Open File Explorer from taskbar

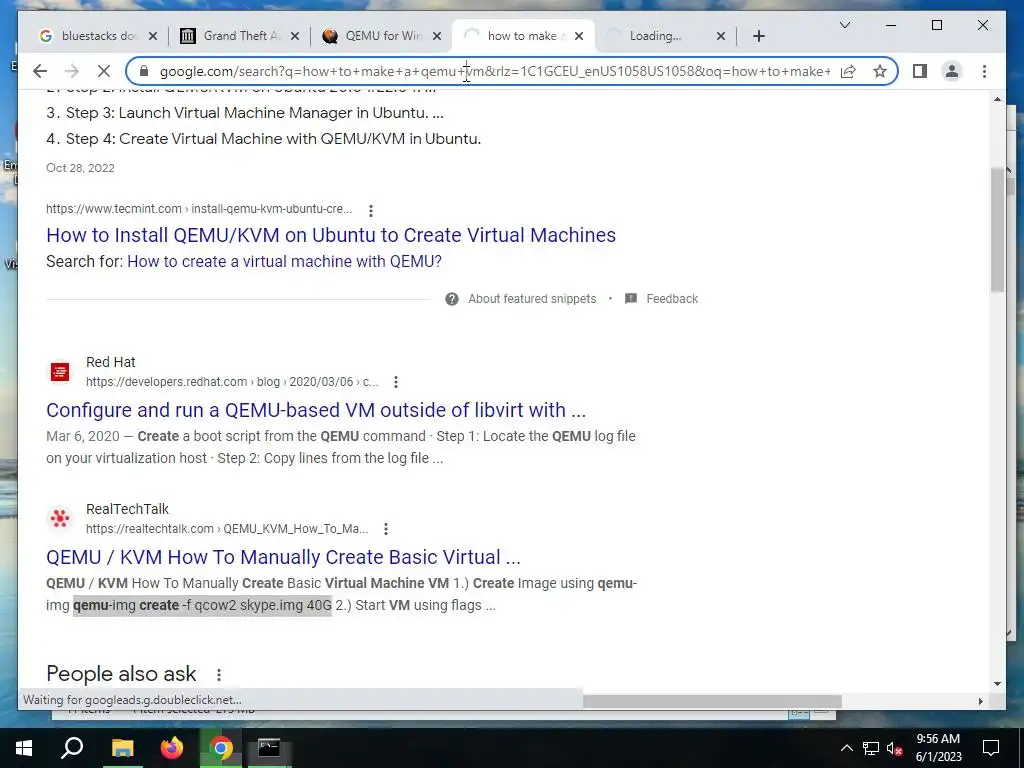click(x=122, y=748)
